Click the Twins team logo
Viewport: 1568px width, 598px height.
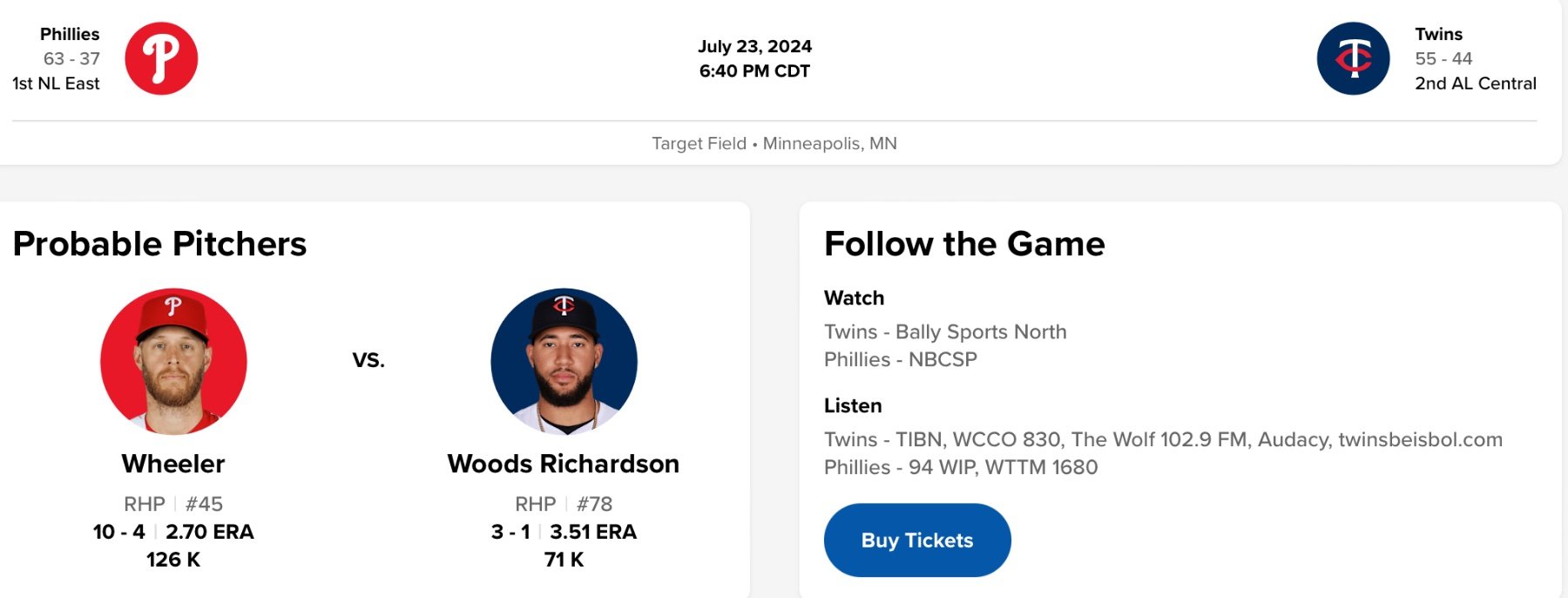[x=1353, y=58]
